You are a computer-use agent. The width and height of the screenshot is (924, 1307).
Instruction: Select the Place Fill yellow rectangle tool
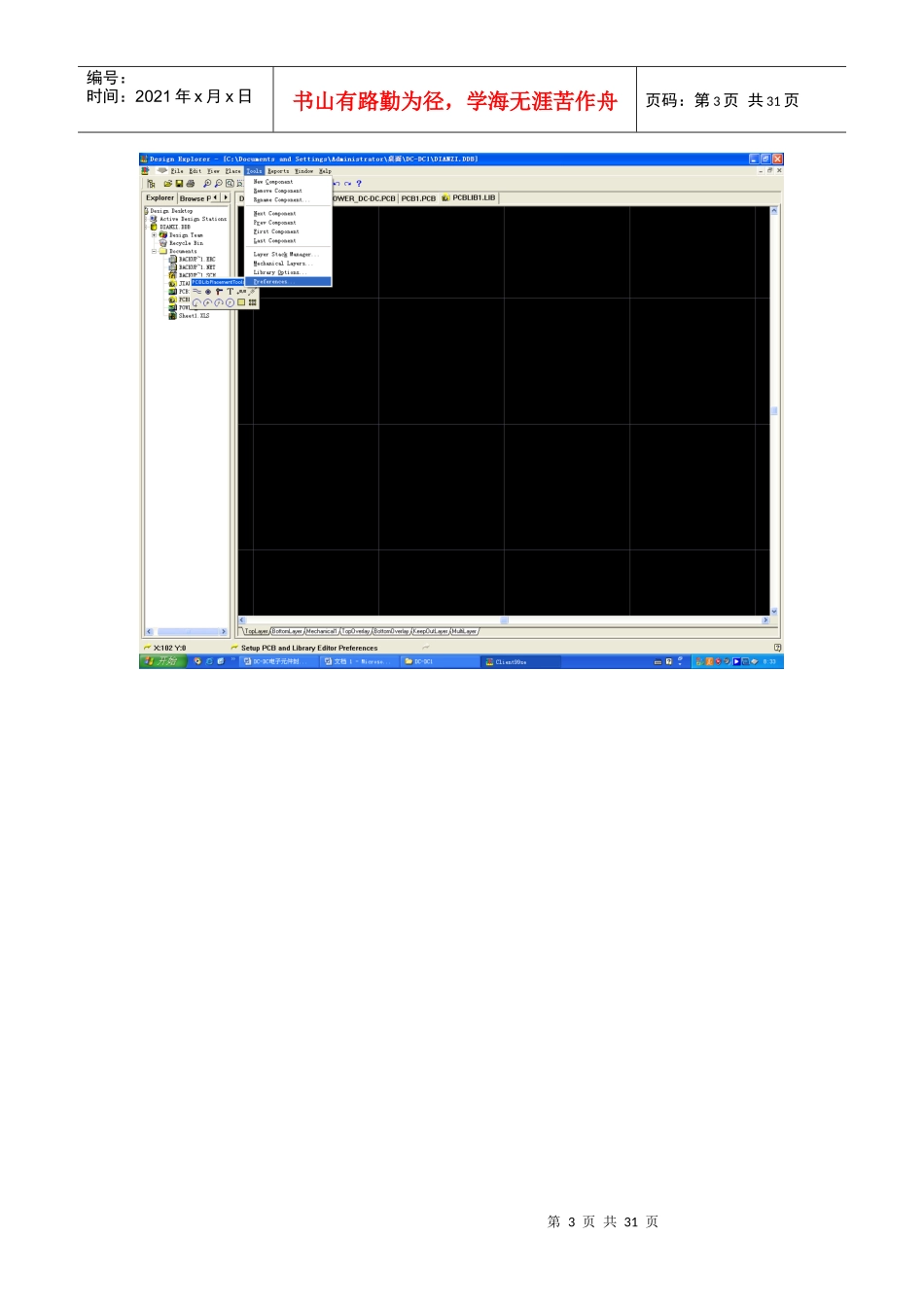pyautogui.click(x=241, y=302)
